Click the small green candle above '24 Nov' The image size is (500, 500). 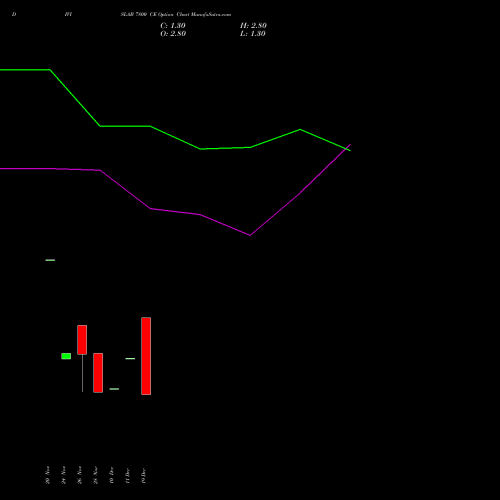click(66, 356)
